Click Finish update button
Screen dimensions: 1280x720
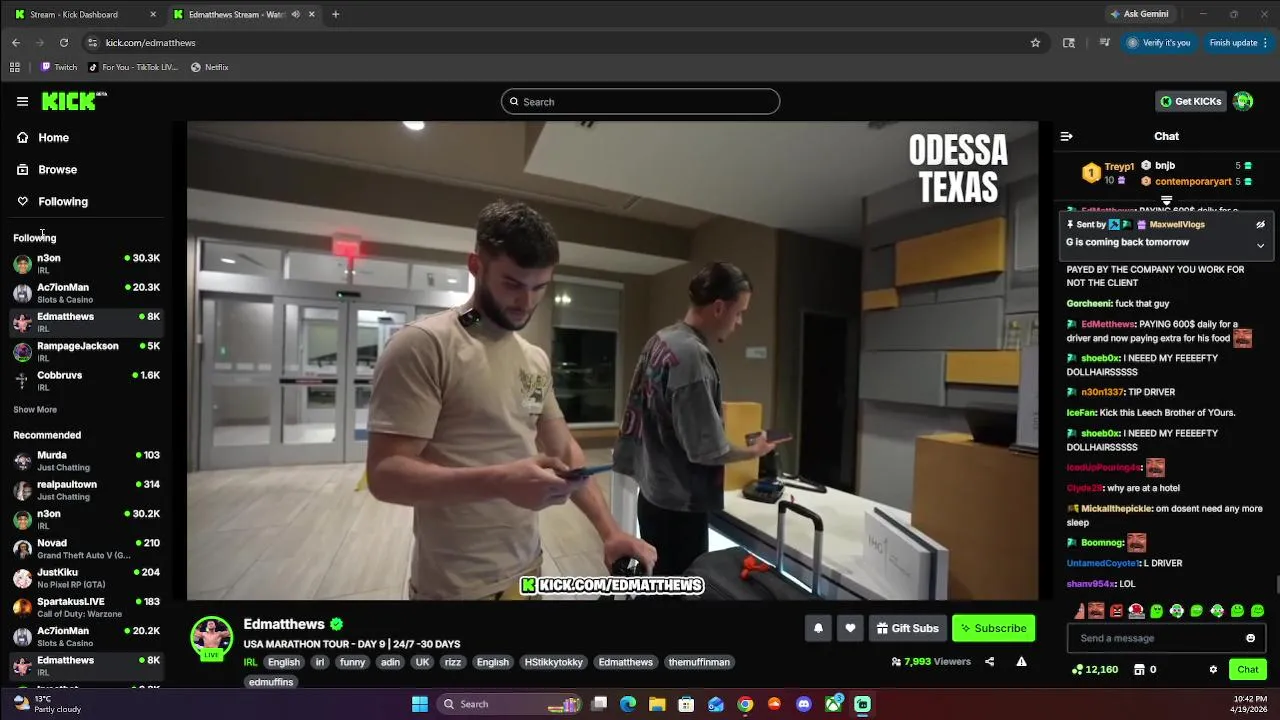(x=1239, y=43)
